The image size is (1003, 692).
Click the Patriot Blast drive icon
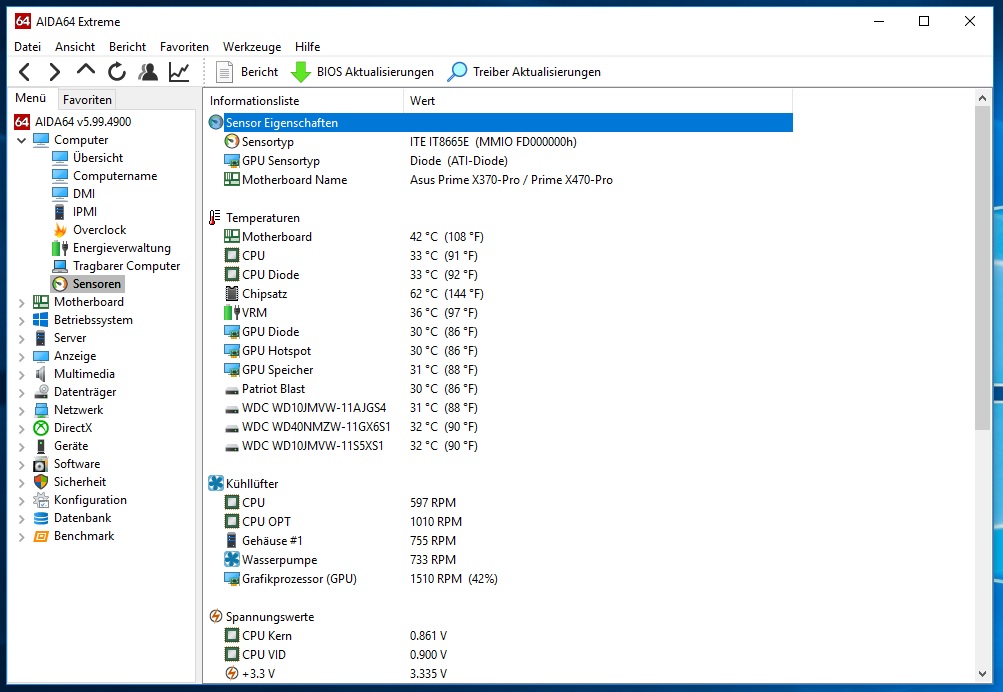(x=232, y=389)
